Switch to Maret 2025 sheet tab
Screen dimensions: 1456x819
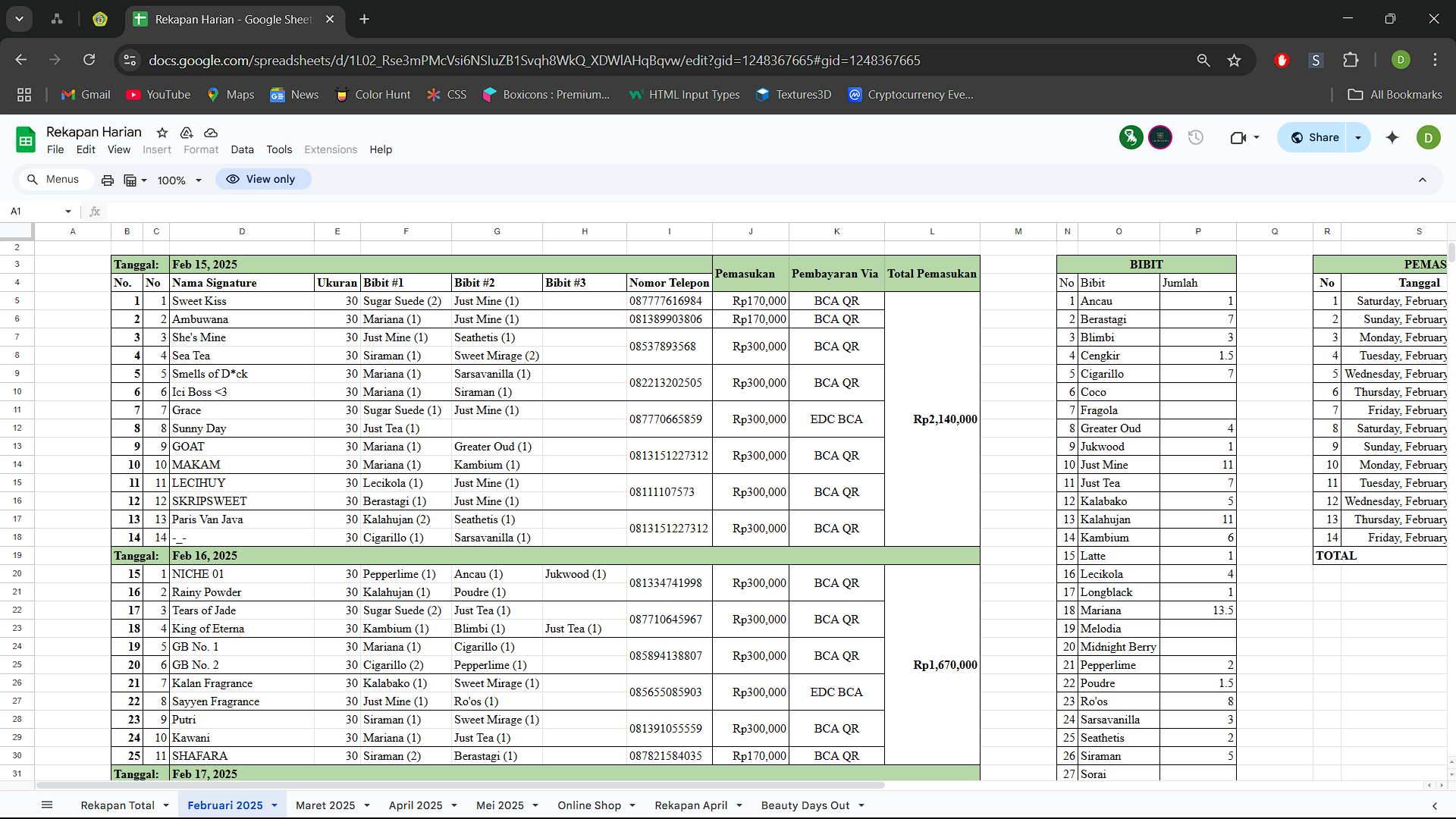325,805
